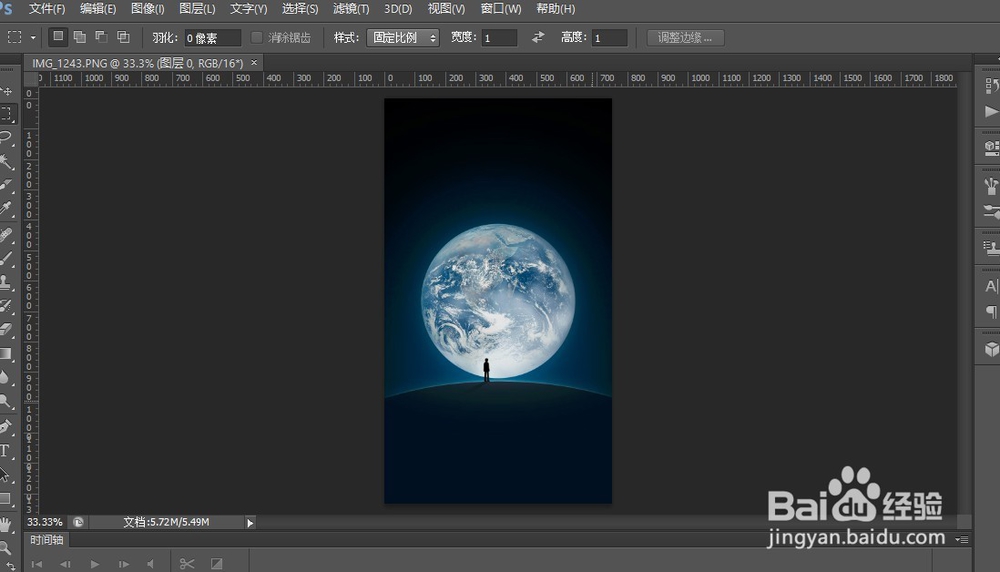Select the Path Selection tool

click(x=5, y=474)
